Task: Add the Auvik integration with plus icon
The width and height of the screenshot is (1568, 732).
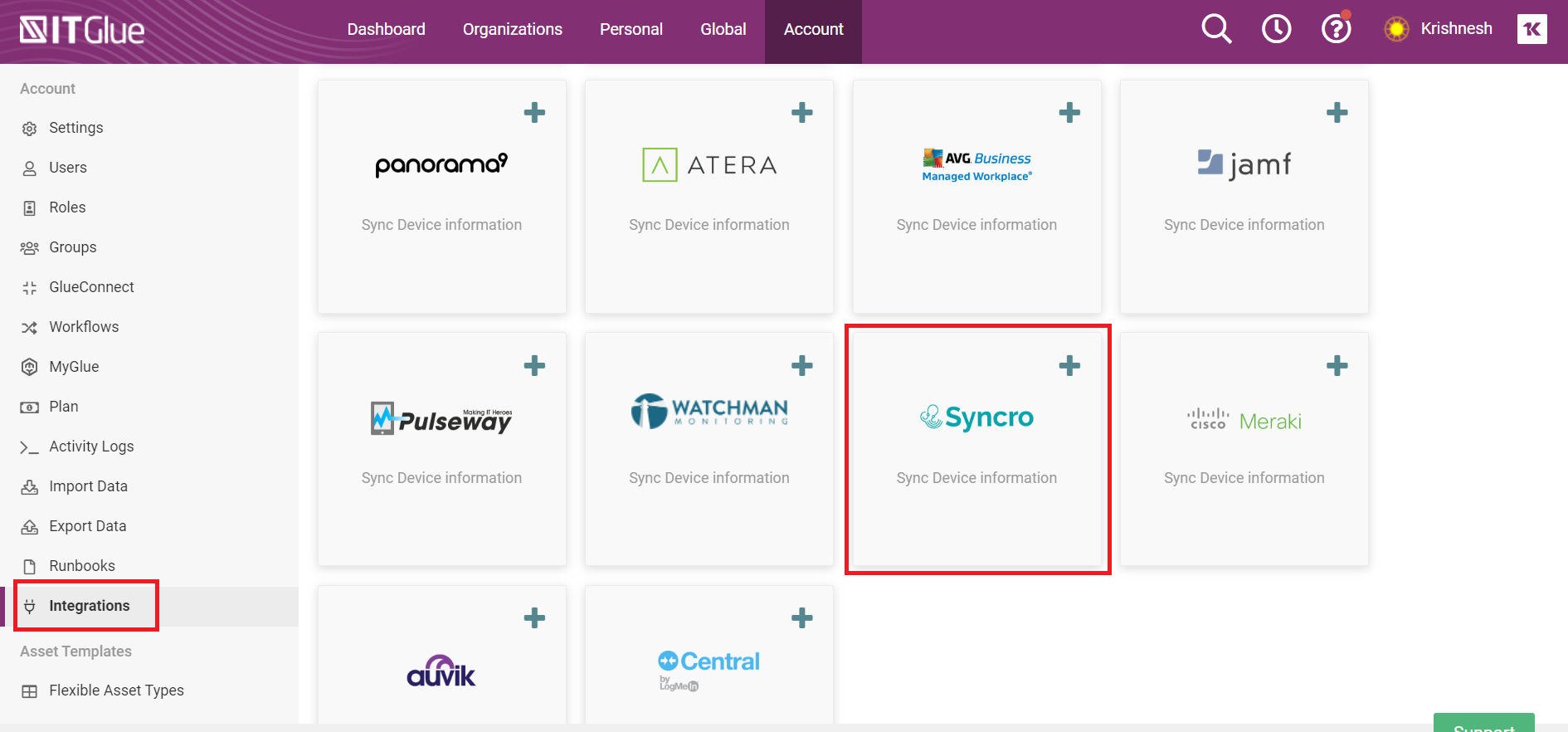Action: tap(534, 617)
